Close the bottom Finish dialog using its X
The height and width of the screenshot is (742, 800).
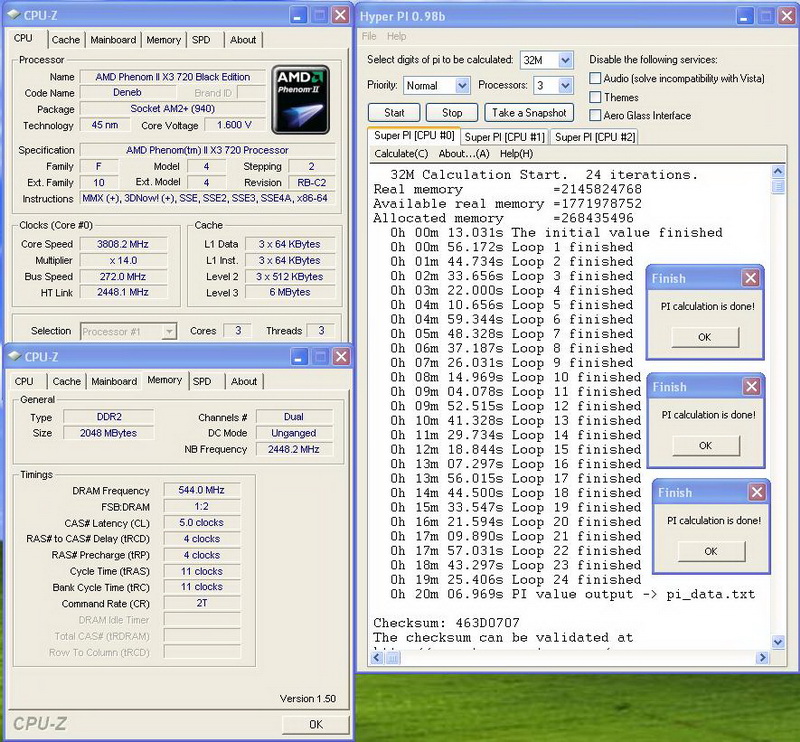coord(756,492)
